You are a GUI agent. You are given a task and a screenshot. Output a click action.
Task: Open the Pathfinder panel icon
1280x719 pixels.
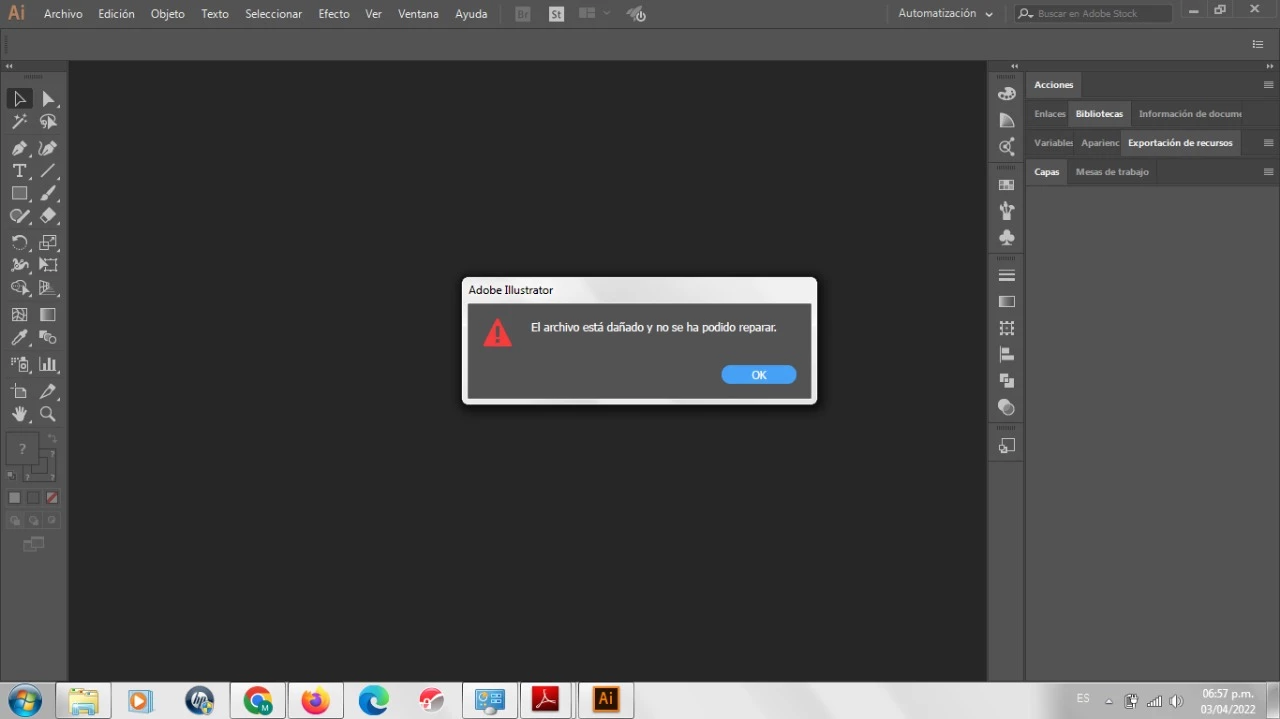pos(1007,381)
